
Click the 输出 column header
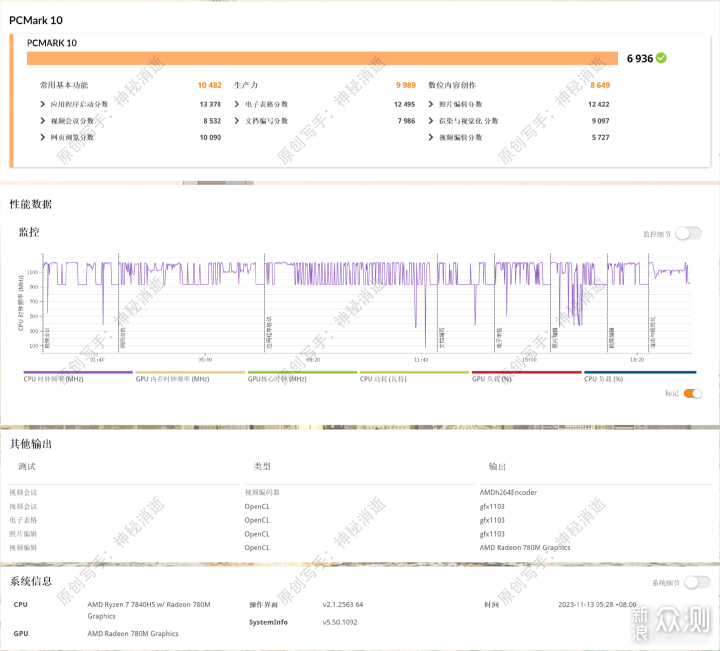497,466
